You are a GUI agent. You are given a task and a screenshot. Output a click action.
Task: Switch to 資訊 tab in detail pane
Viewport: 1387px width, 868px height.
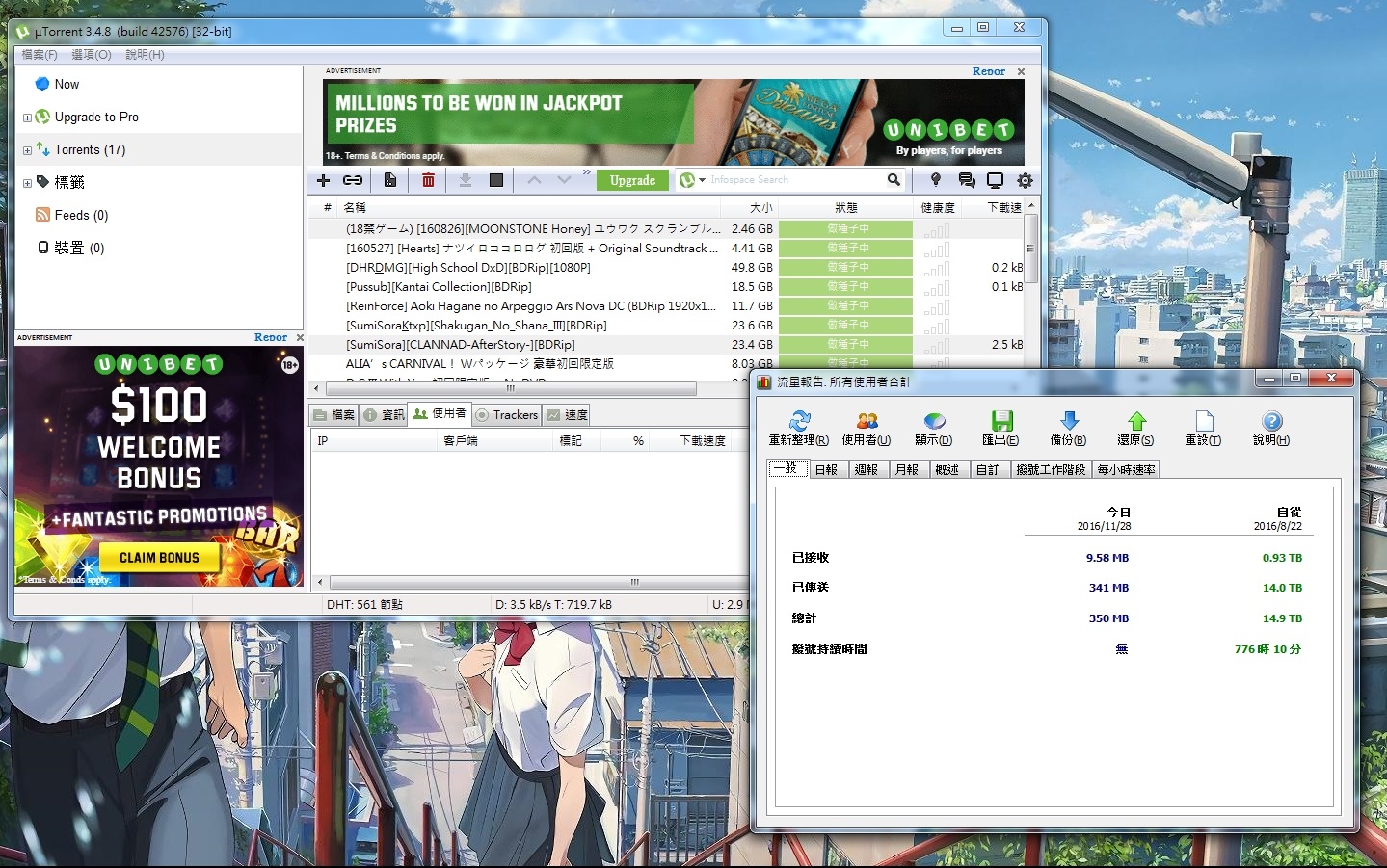pos(385,415)
